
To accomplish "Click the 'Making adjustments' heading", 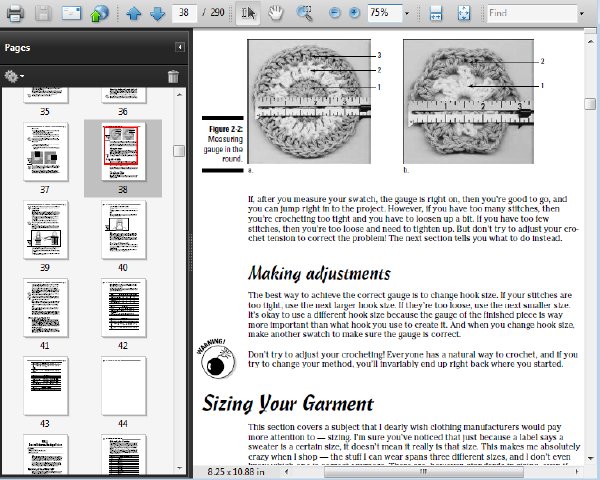I will (x=319, y=274).
